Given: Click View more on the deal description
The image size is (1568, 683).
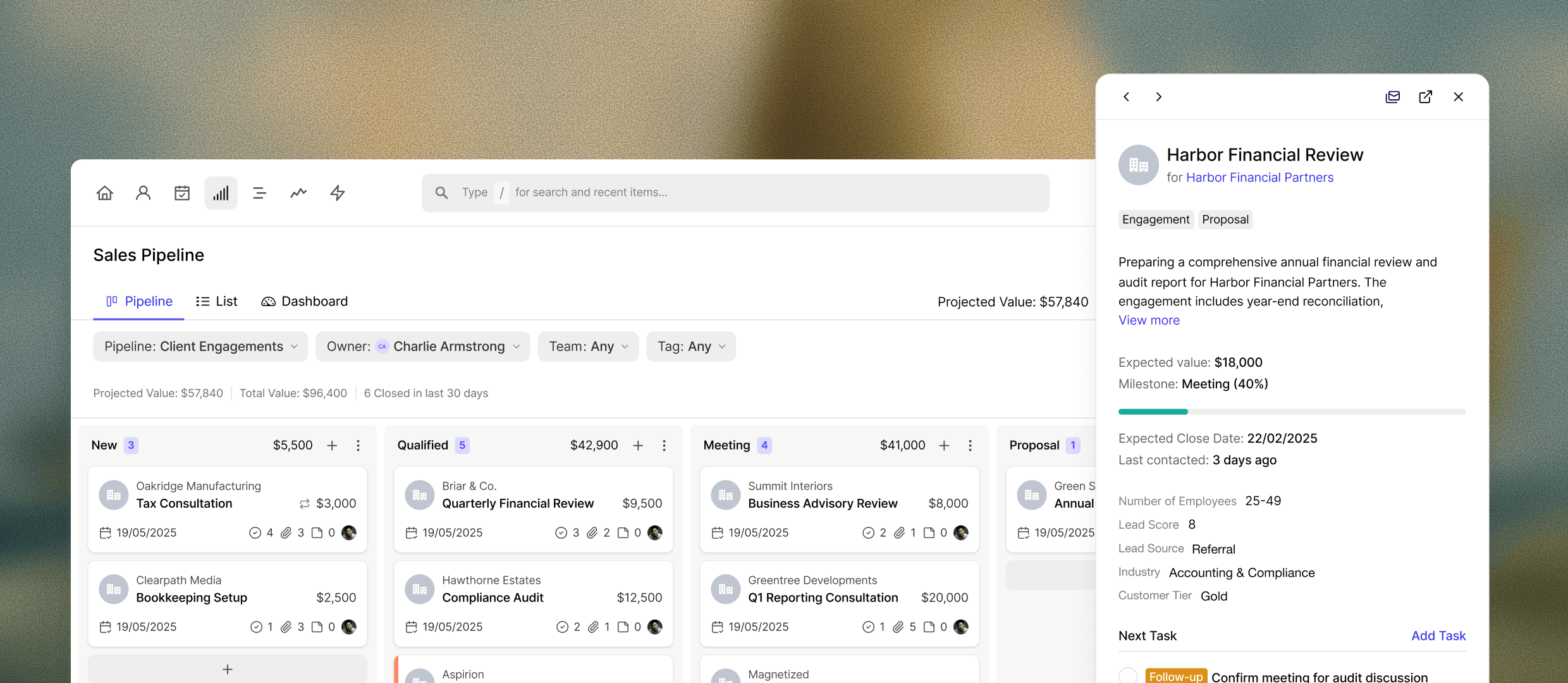Looking at the screenshot, I should coord(1149,320).
